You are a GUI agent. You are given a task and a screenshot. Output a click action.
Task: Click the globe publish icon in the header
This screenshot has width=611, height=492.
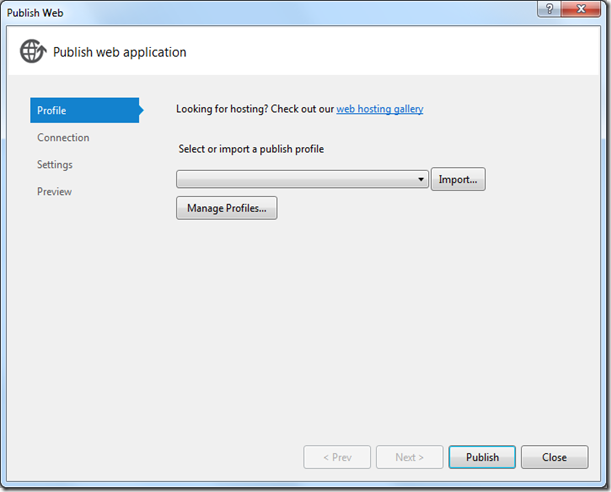point(33,52)
